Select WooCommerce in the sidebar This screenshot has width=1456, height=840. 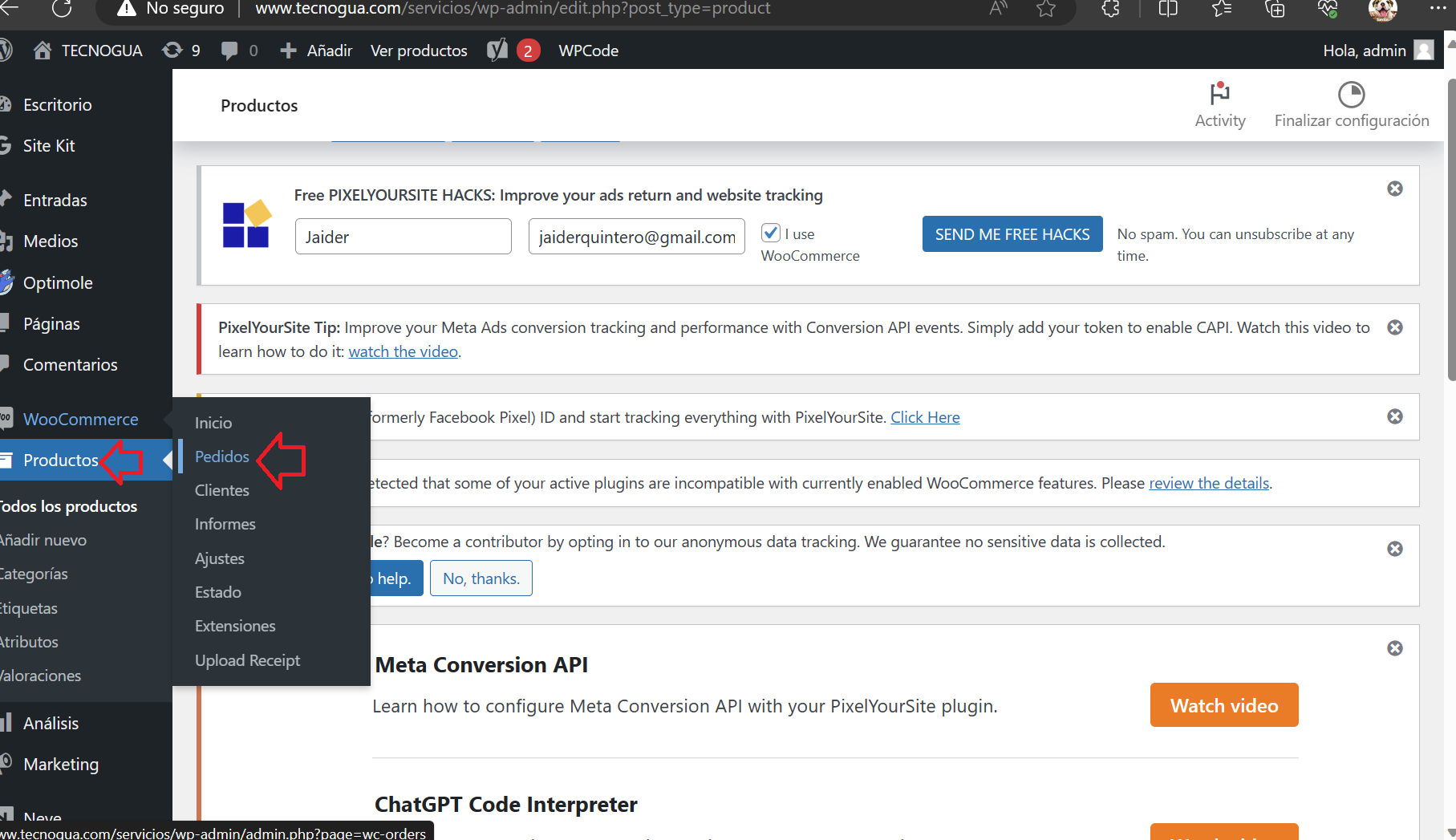tap(80, 420)
